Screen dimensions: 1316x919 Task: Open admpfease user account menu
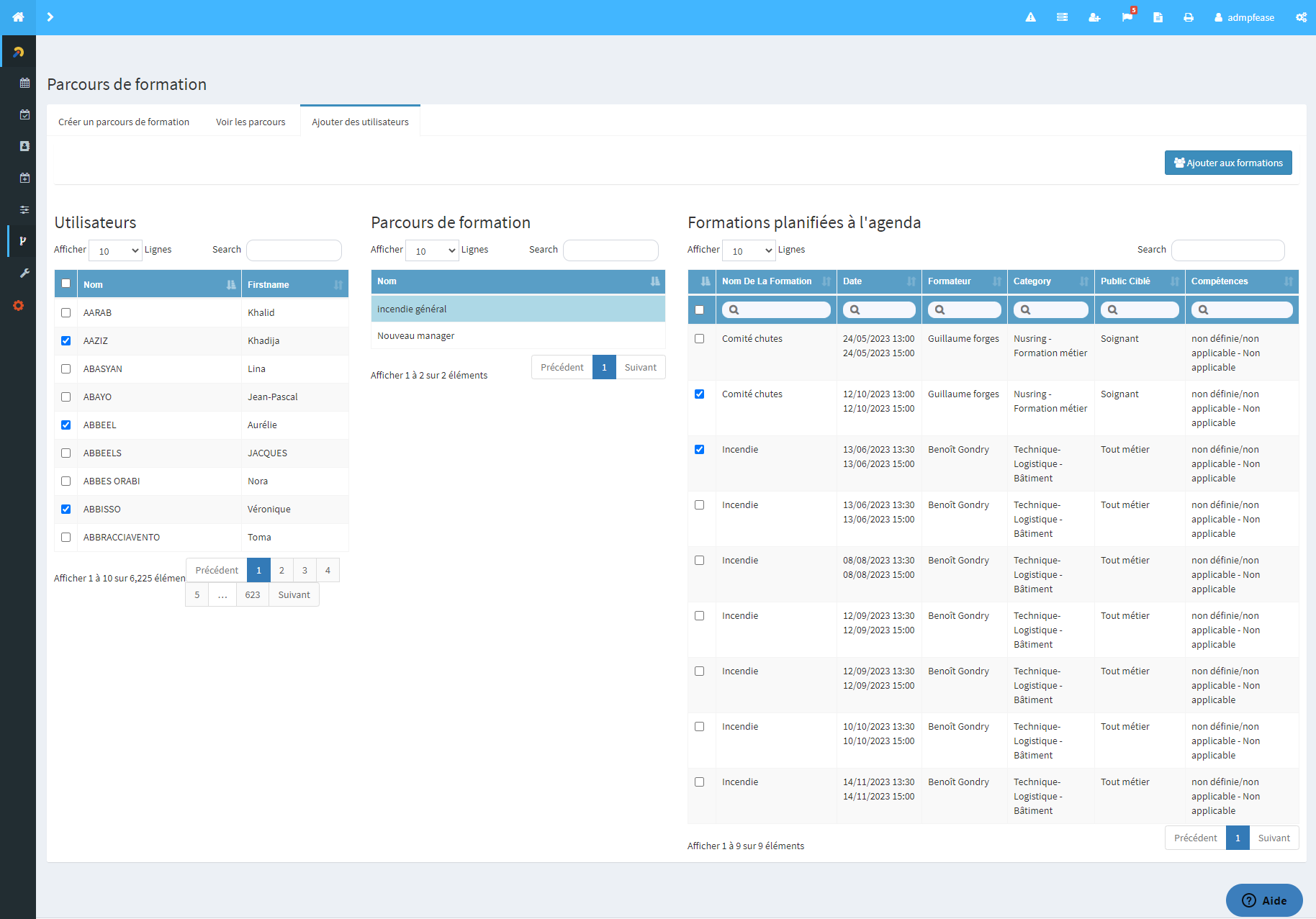[1244, 17]
